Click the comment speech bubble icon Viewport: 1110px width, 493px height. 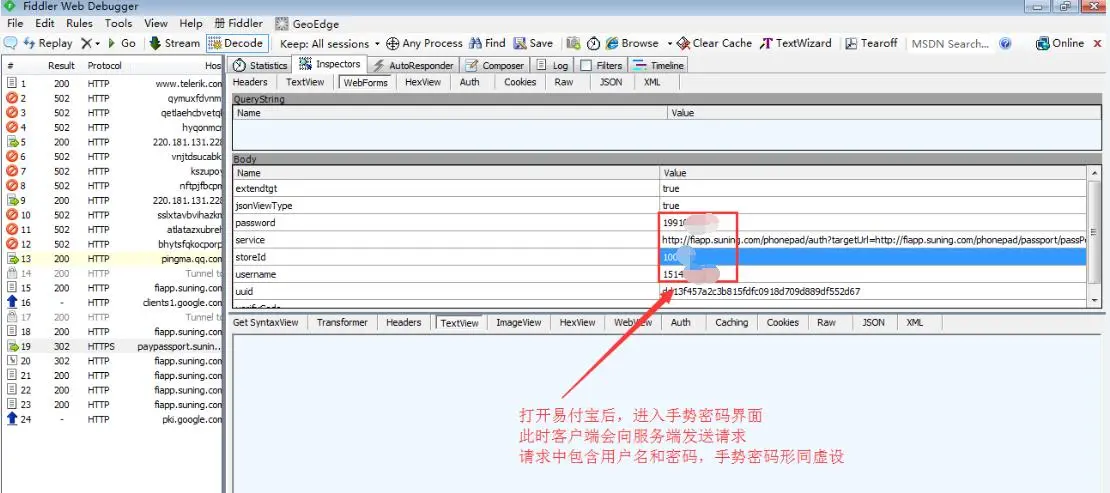(x=10, y=43)
